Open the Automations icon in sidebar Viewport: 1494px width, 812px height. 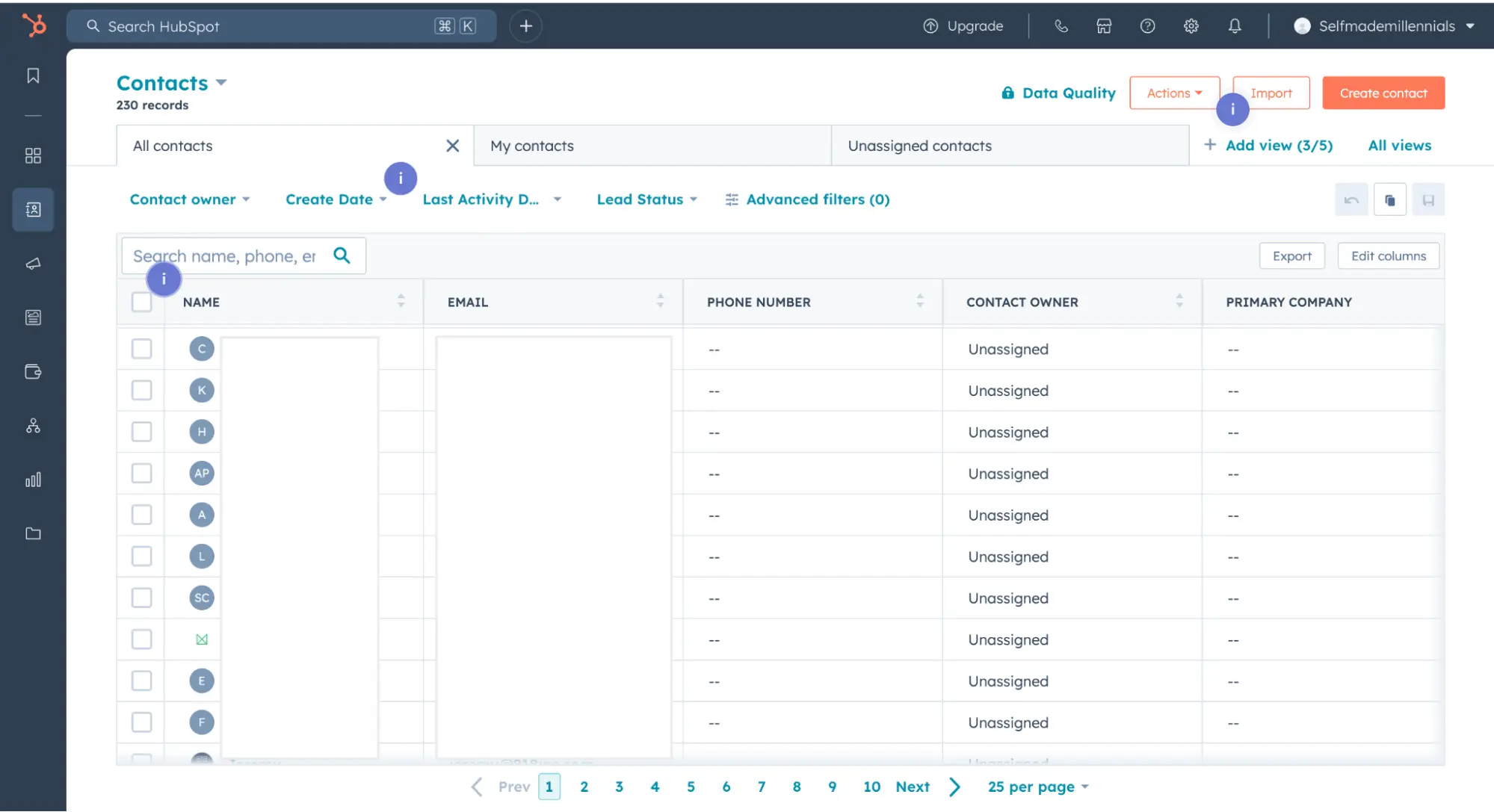(32, 427)
